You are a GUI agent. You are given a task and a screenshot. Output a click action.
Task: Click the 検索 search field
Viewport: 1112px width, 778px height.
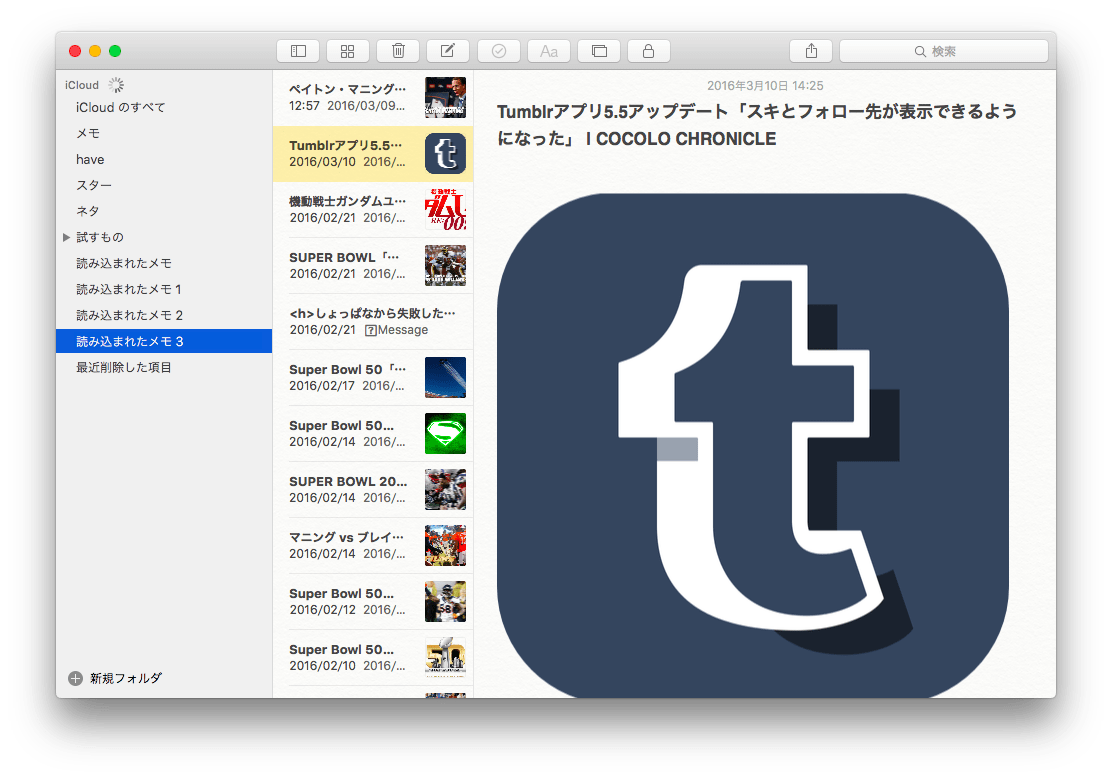tap(944, 51)
